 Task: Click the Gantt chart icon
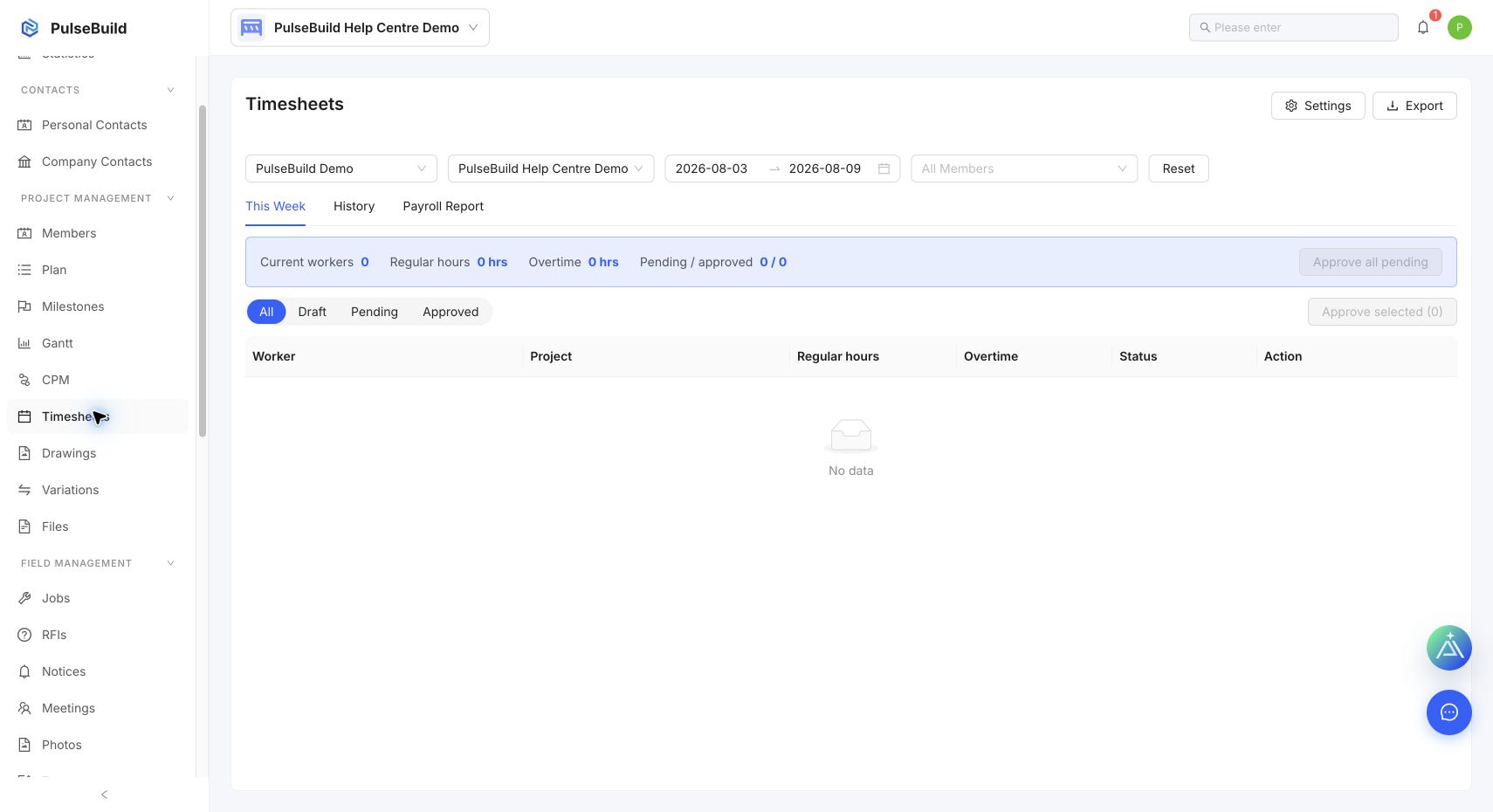pos(24,343)
